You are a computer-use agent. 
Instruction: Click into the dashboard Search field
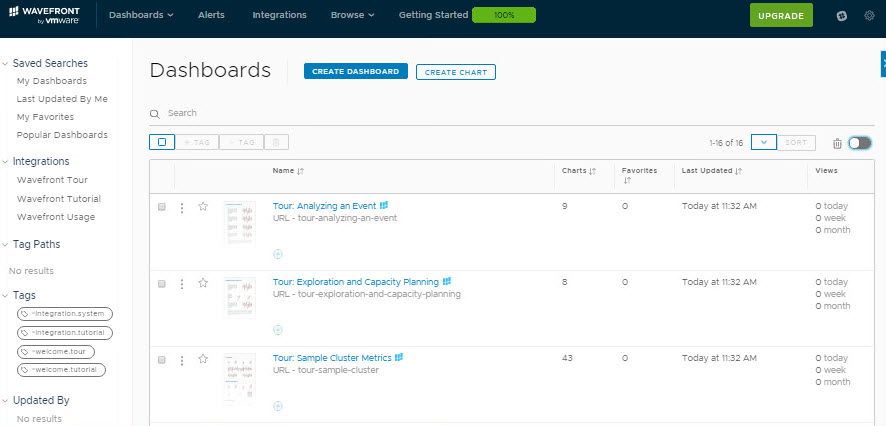pos(500,113)
